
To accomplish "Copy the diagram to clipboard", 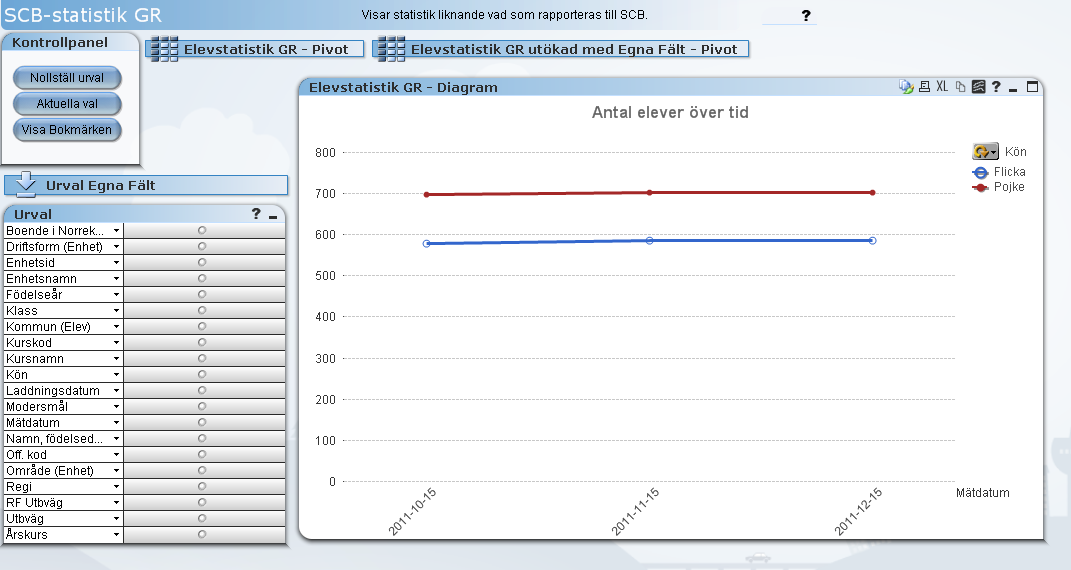I will pyautogui.click(x=960, y=87).
